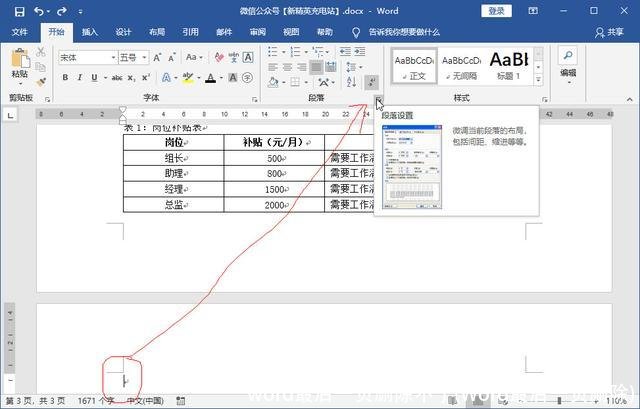Switch to the 布局 tab
The height and width of the screenshot is (409, 640).
tap(157, 32)
